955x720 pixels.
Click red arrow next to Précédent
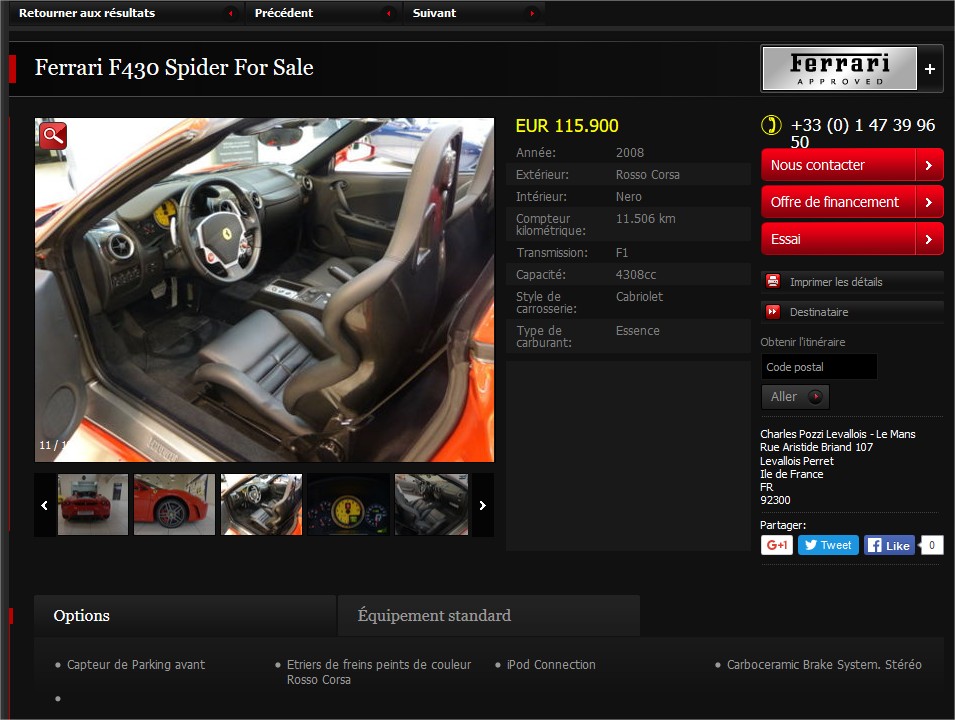click(389, 13)
